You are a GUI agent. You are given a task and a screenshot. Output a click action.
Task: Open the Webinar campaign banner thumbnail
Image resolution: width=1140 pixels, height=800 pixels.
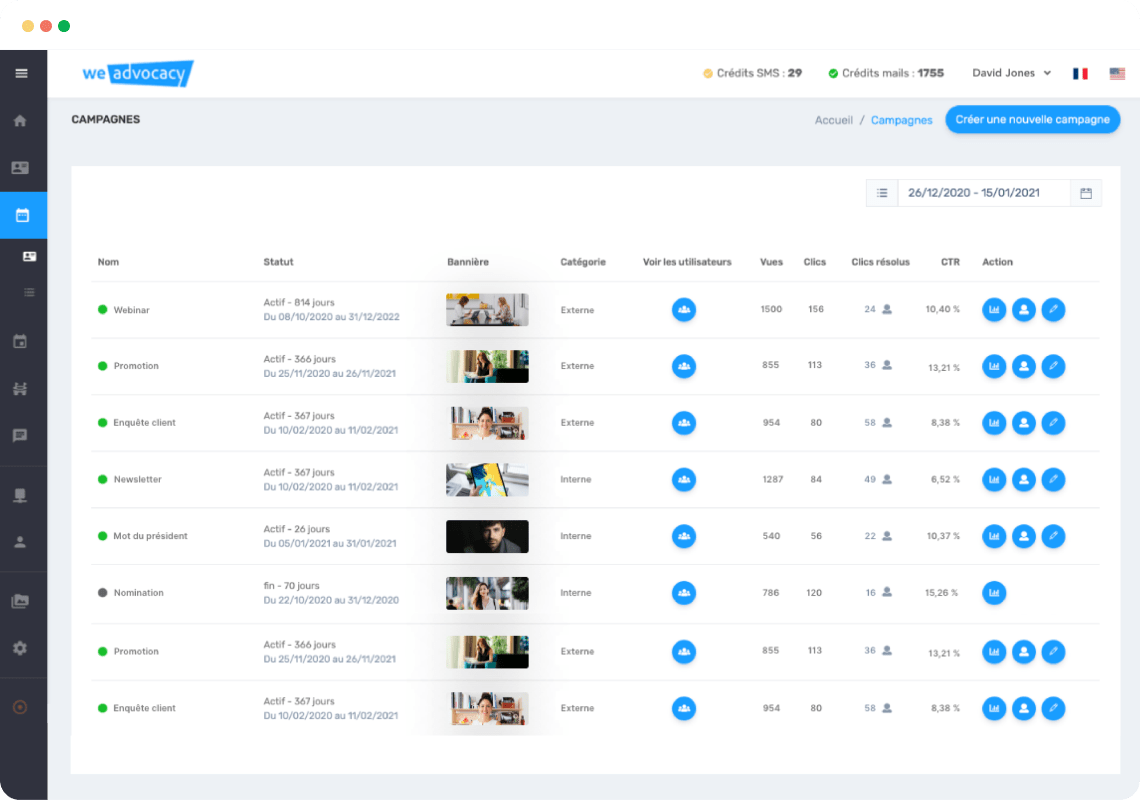click(x=487, y=310)
